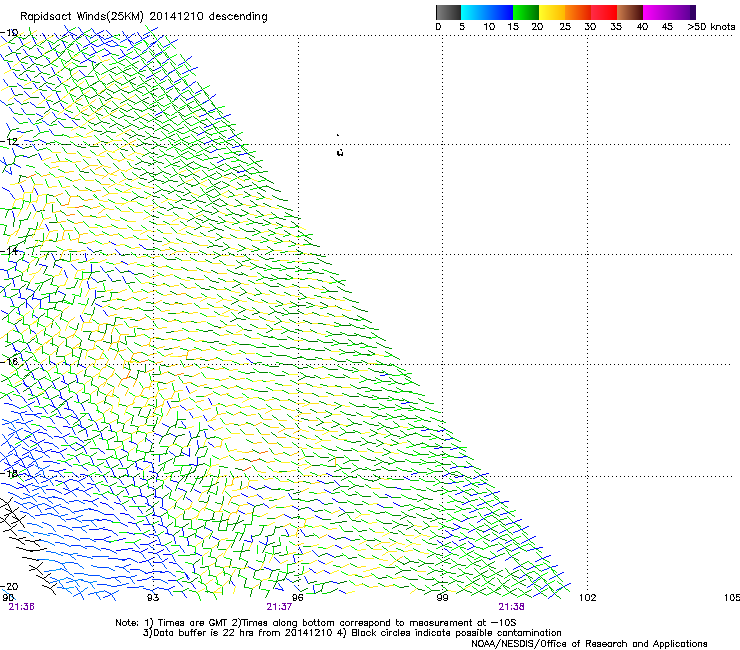Click the yellow 20–25 knots legend segment
Screen dimensions: 740x650
click(x=552, y=12)
